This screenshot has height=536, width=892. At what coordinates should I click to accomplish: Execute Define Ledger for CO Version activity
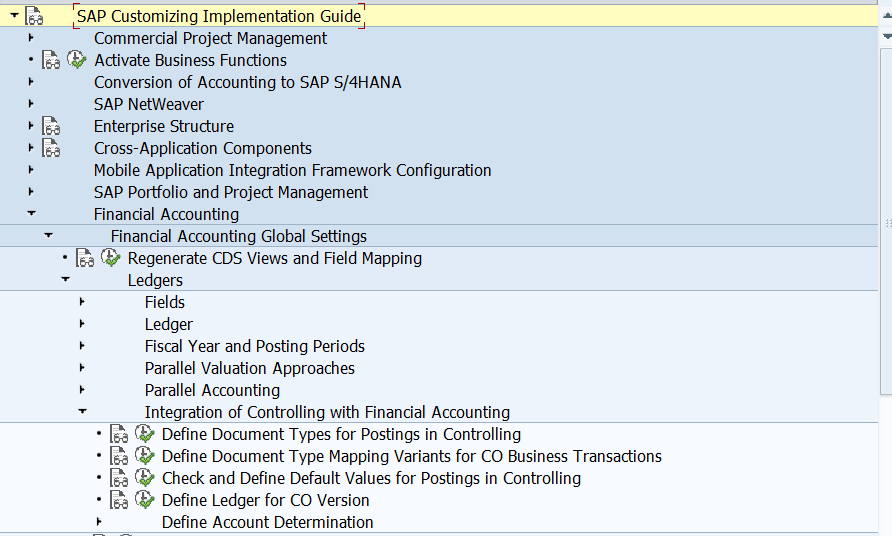144,500
